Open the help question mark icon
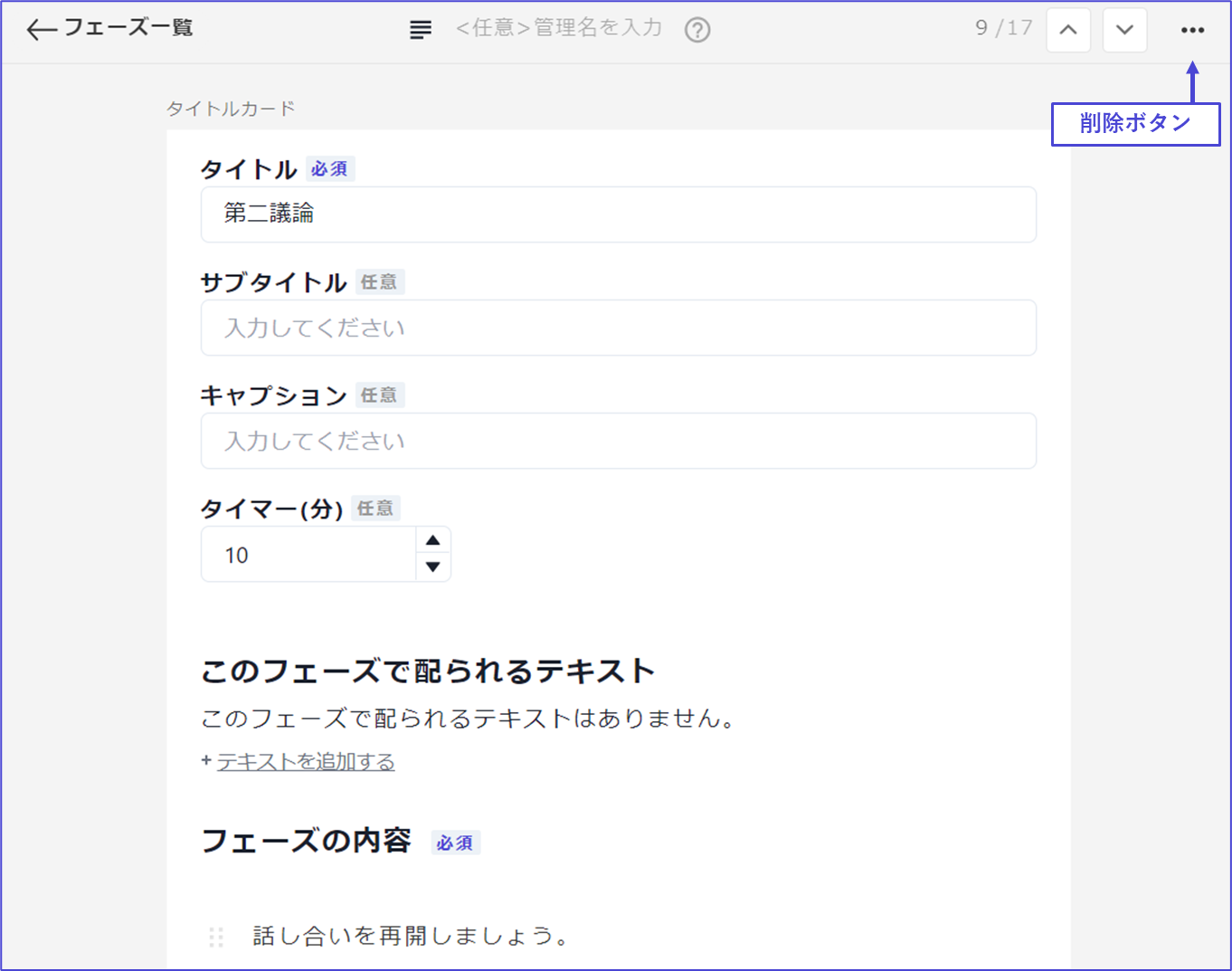1232x971 pixels. [x=697, y=30]
